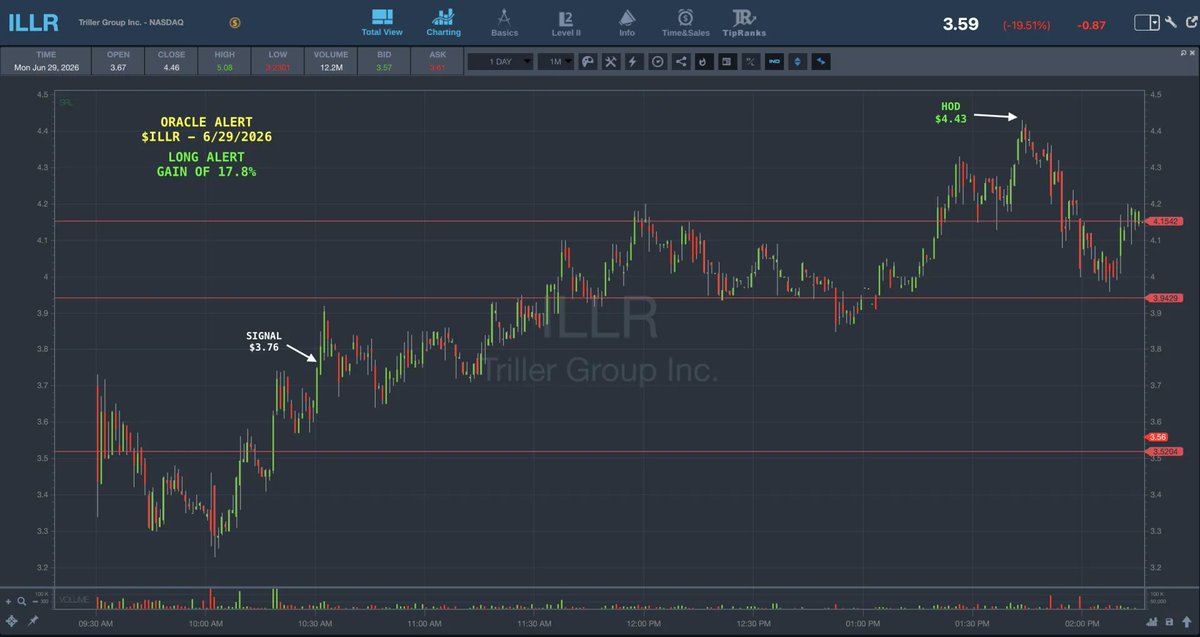Screen dimensions: 1200x637
Task: Zoom in with the plus icon
Action: 8,602
